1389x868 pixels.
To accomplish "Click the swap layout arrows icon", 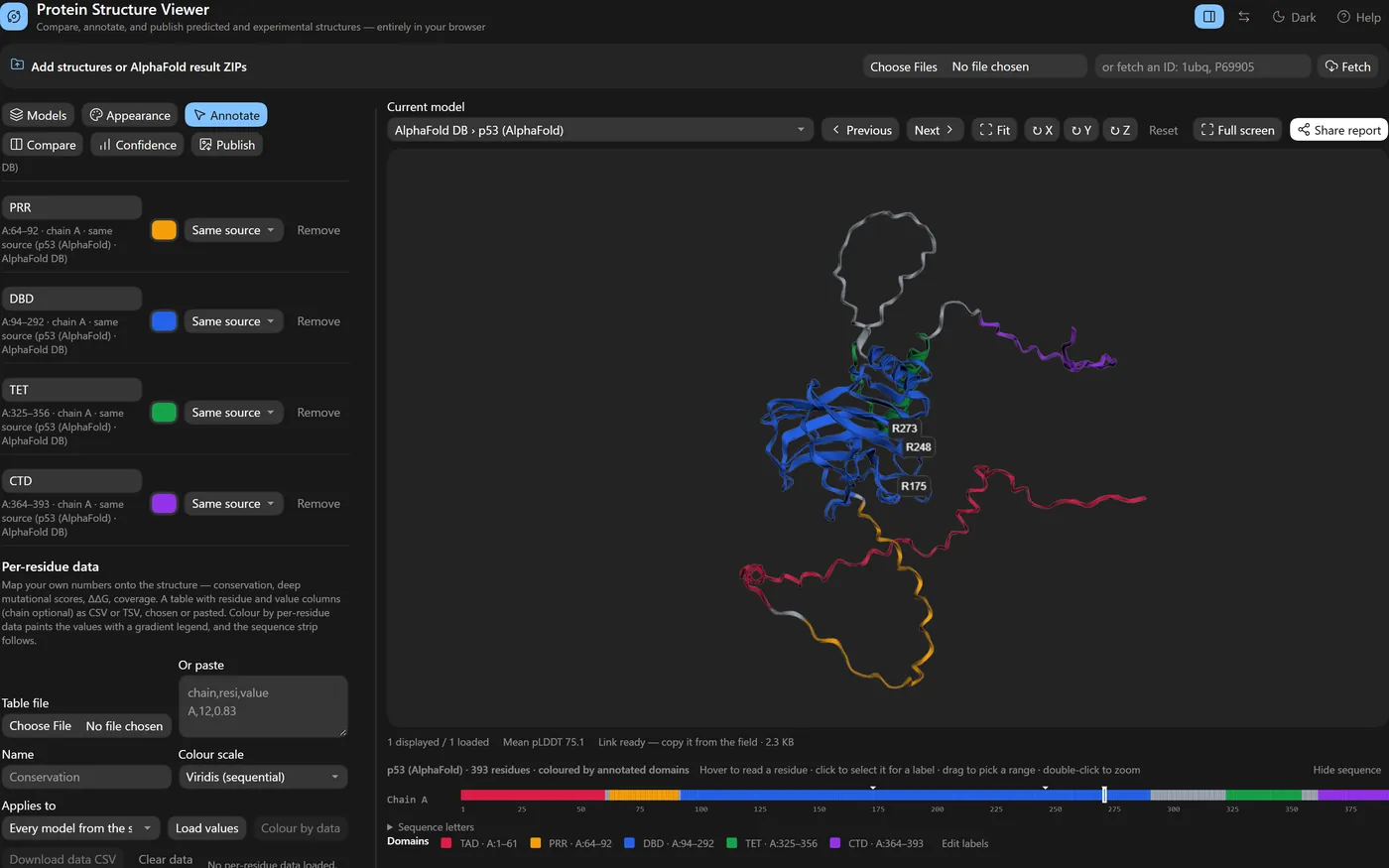I will pos(1244,17).
